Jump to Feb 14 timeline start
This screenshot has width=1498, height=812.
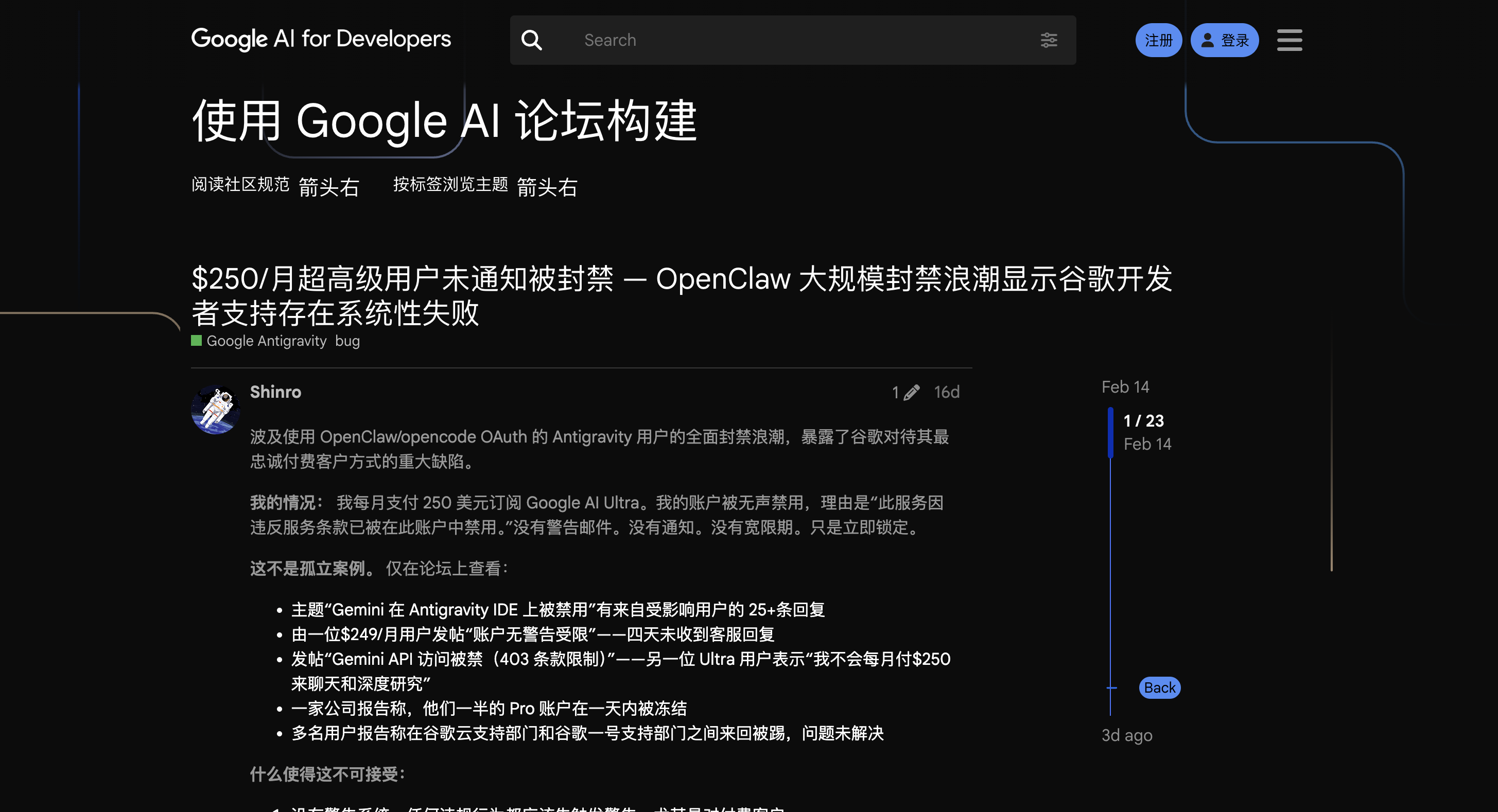tap(1125, 386)
